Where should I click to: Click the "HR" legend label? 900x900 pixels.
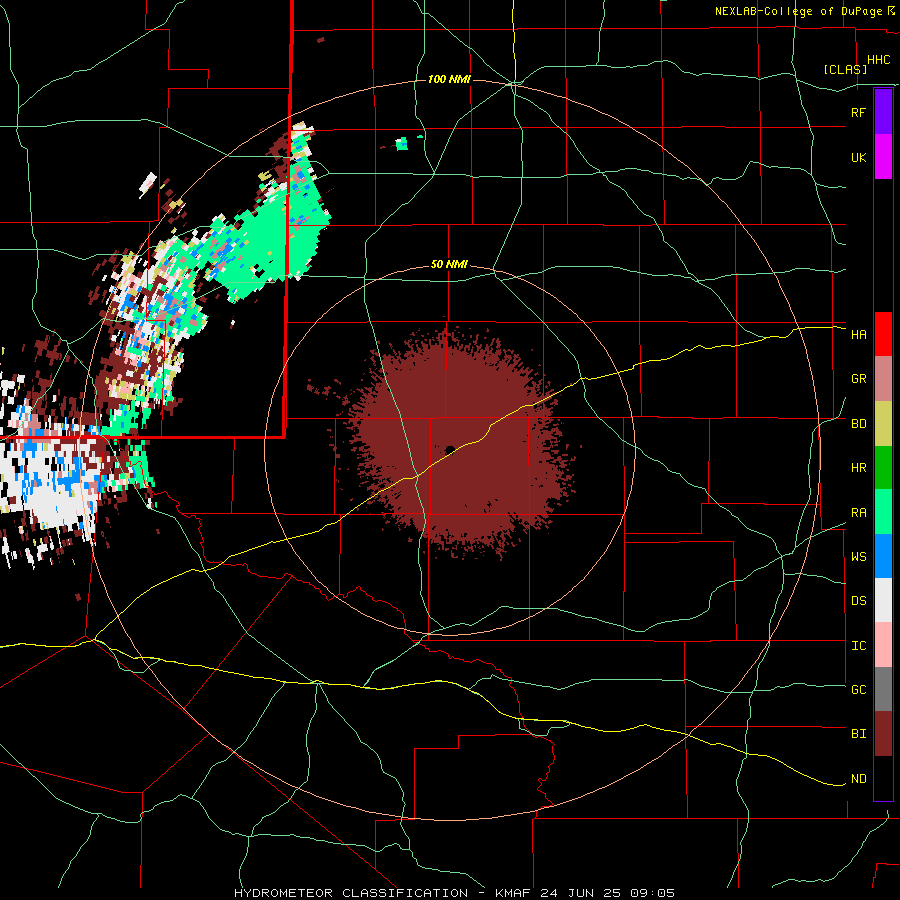[858, 468]
